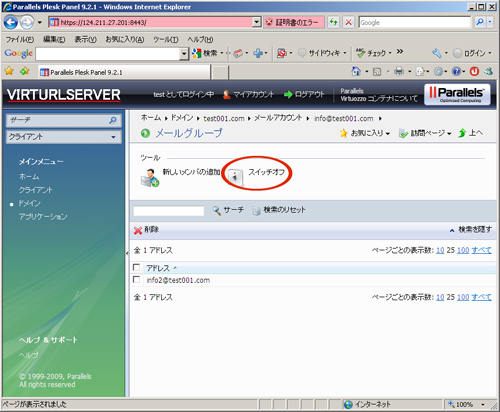
Task: Click the red X delete (削除) icon
Action: 138,230
